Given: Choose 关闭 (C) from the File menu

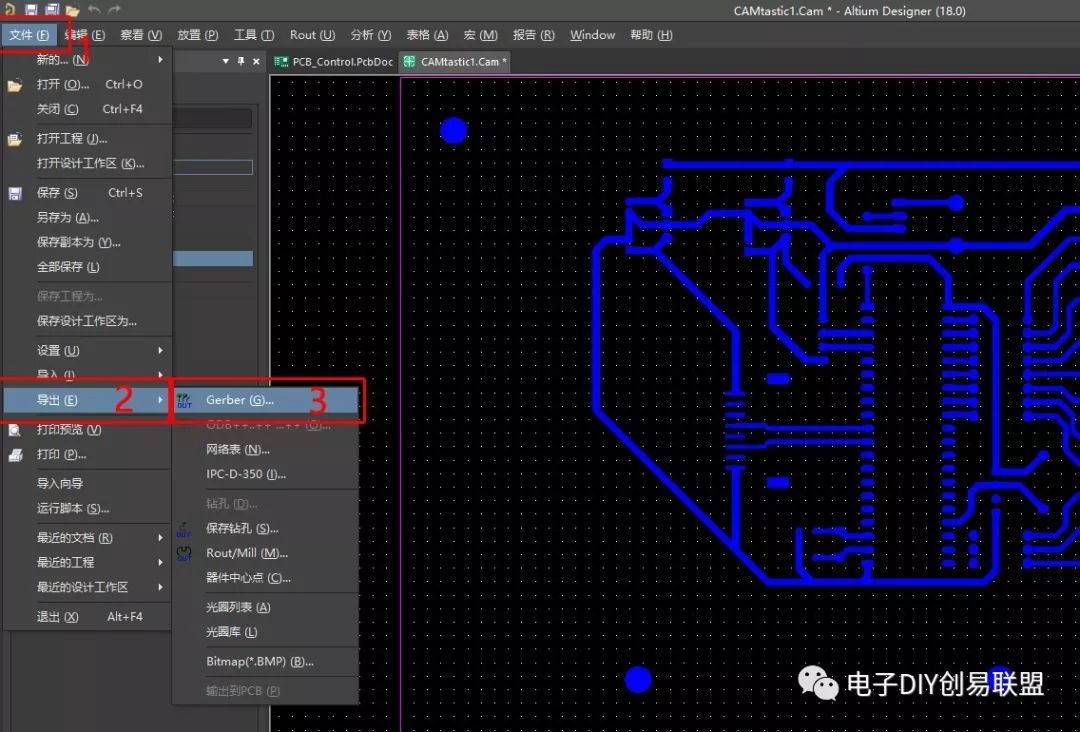Looking at the screenshot, I should 87,109.
